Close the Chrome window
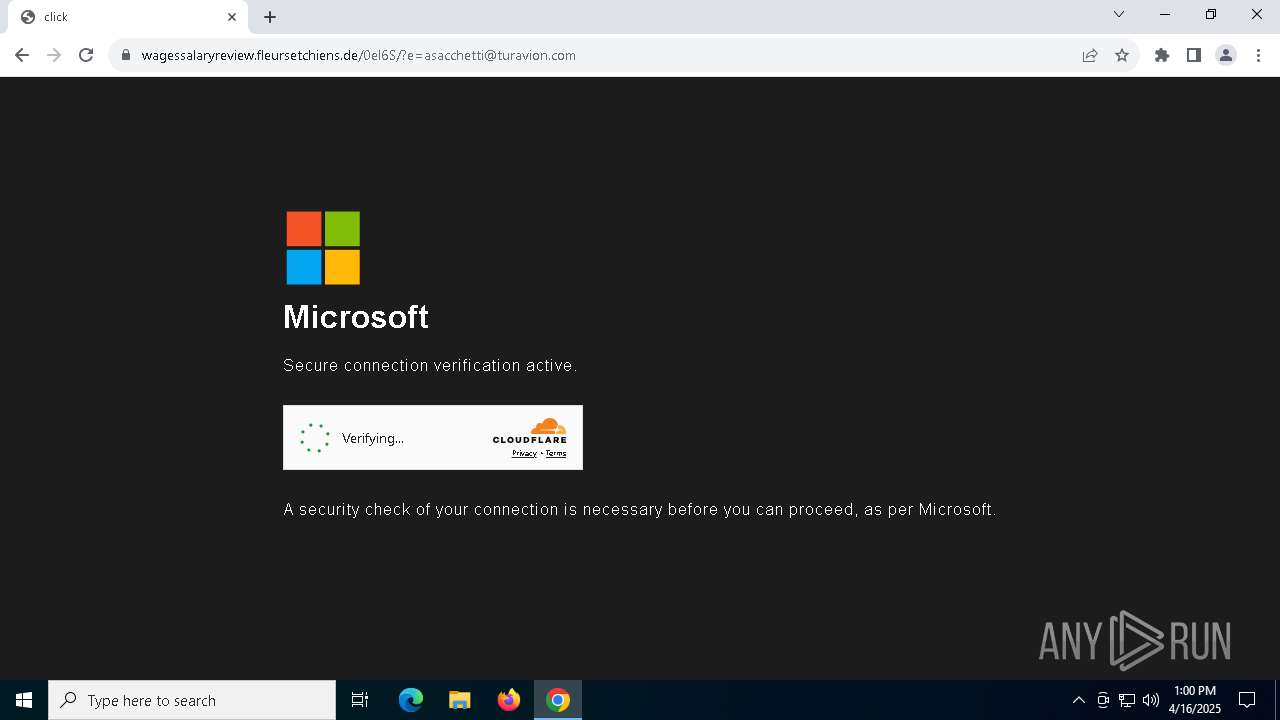Viewport: 1280px width, 720px height. 1257,14
